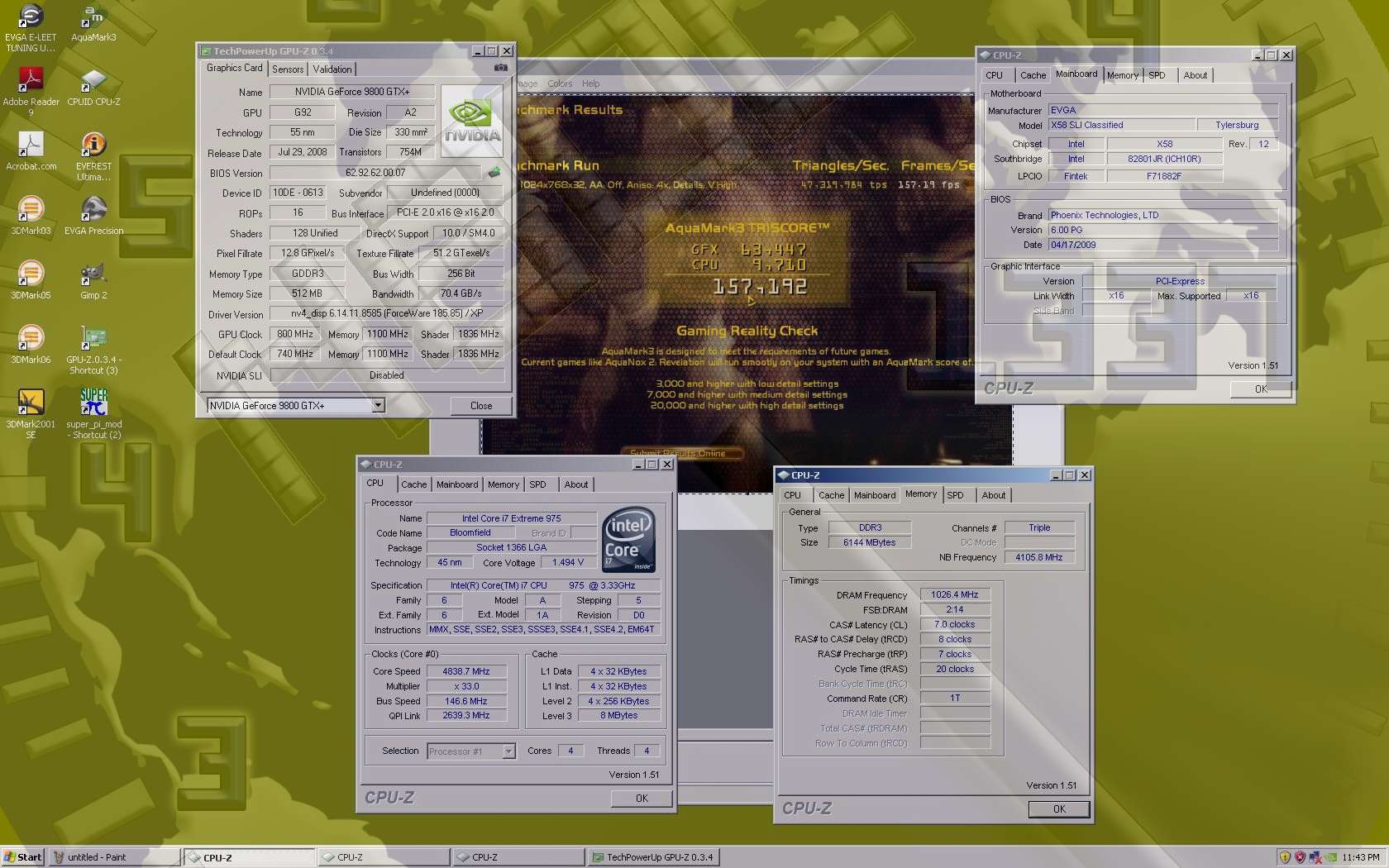Click the NVIDIA SLI Disabled field
Screen dimensions: 1389x868
(387, 375)
